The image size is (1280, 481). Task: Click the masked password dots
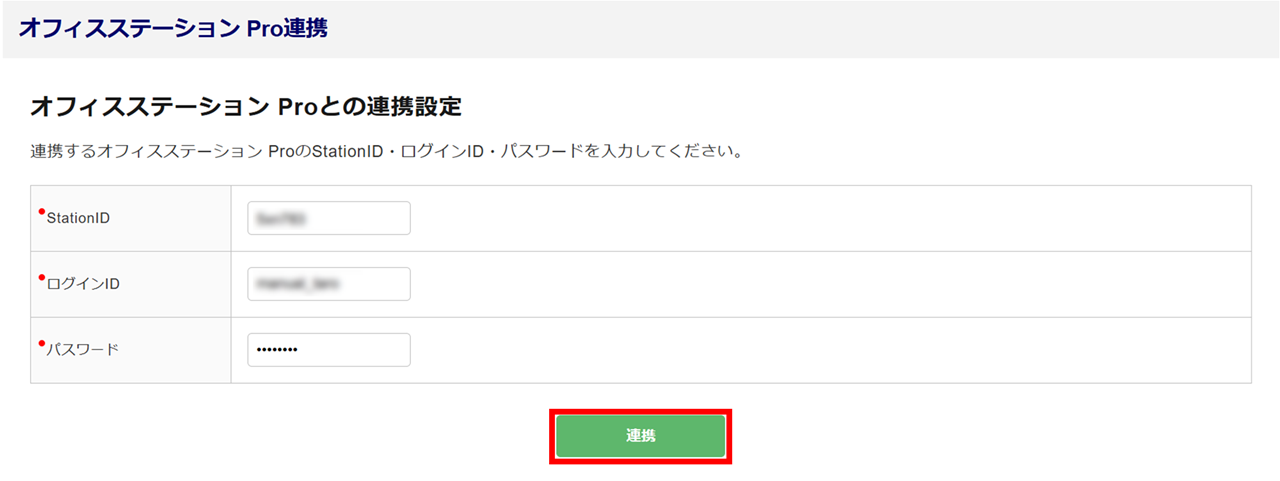[x=278, y=350]
